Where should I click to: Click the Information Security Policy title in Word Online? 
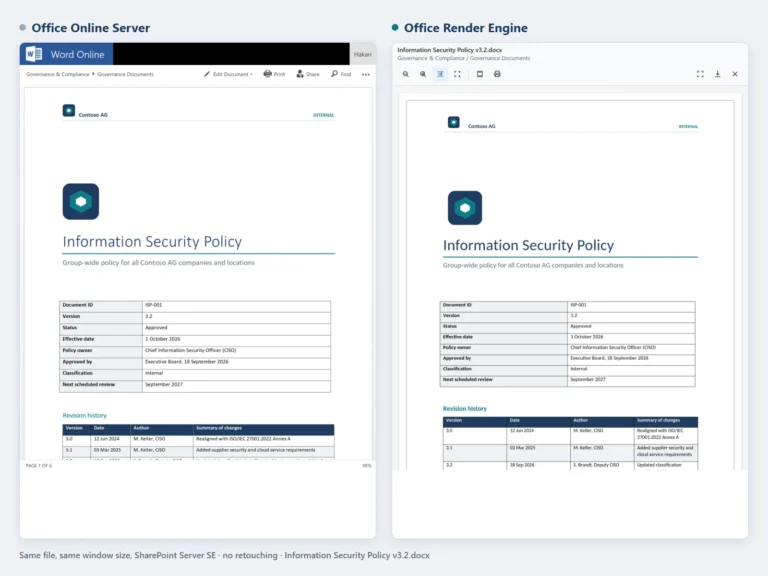click(152, 241)
